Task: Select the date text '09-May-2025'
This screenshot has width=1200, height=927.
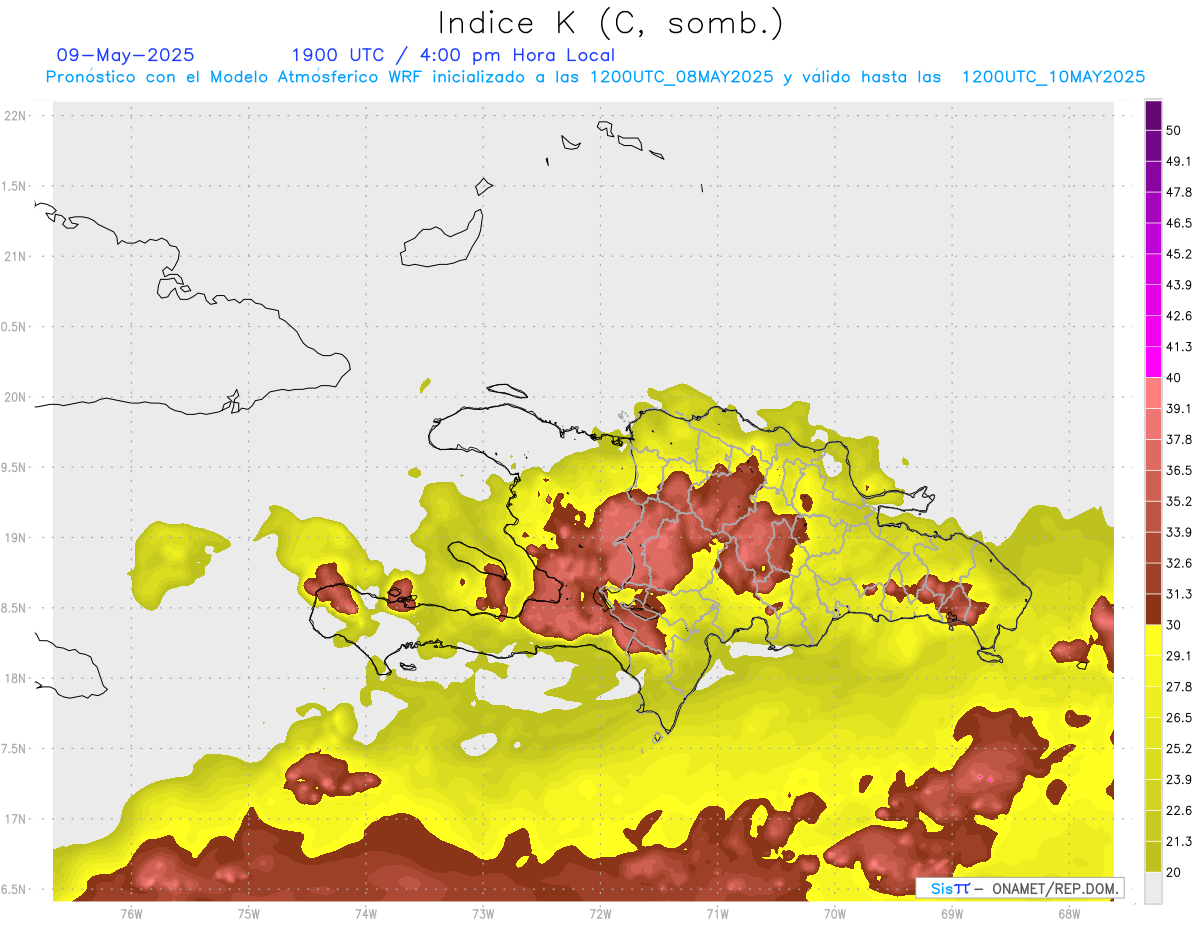Action: (126, 55)
